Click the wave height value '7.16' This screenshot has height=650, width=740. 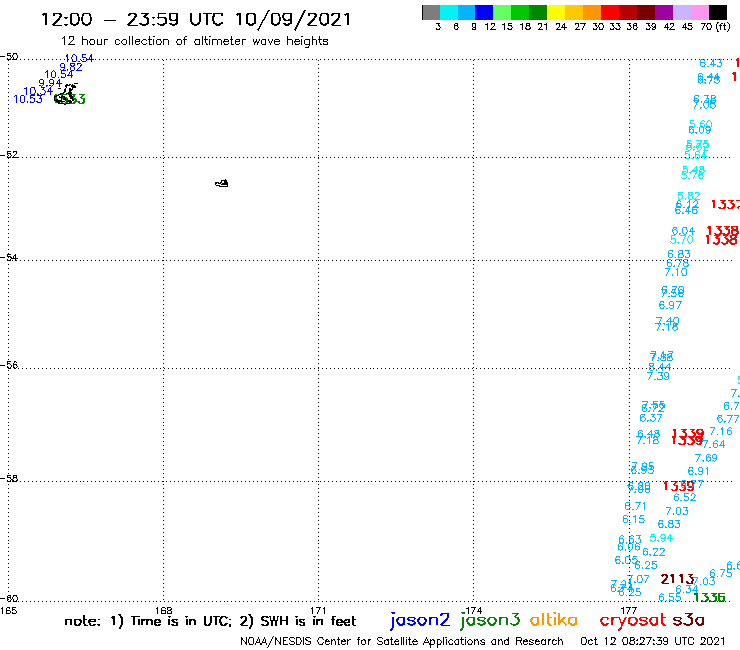721,431
